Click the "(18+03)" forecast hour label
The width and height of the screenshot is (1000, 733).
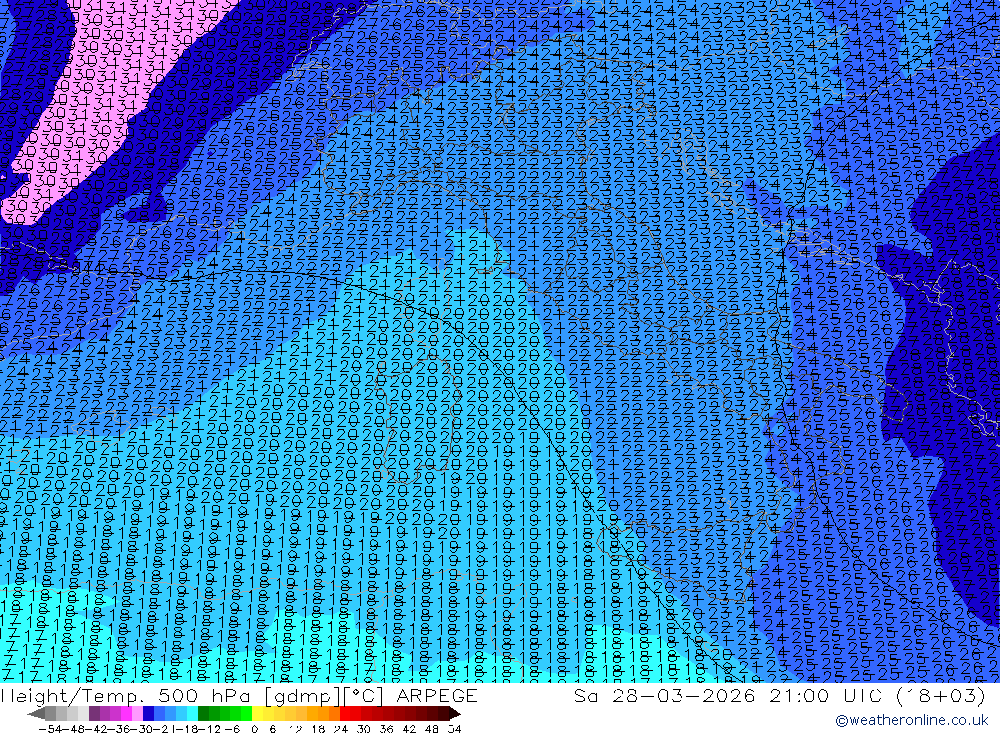[x=941, y=695]
